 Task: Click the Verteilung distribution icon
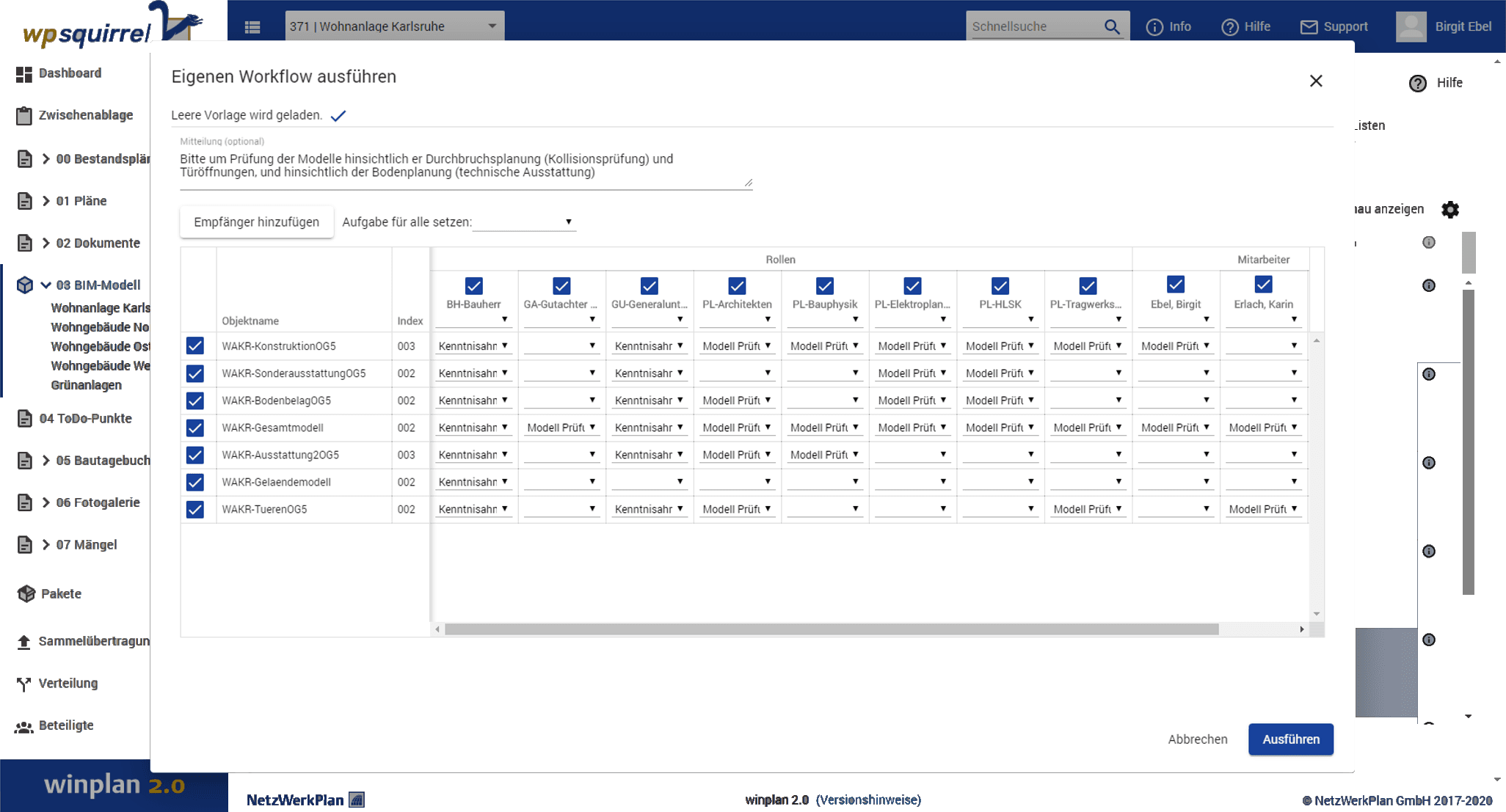[x=23, y=684]
